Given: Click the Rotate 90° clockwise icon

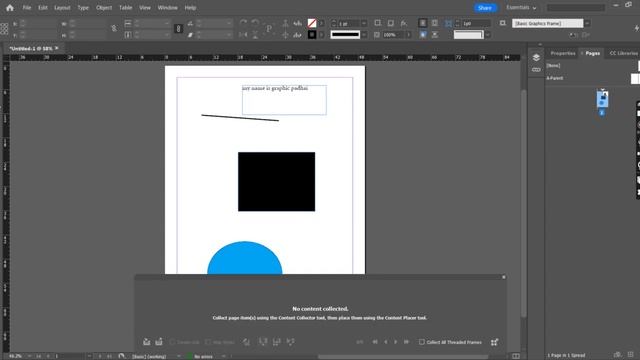Looking at the screenshot, I should click(x=243, y=23).
